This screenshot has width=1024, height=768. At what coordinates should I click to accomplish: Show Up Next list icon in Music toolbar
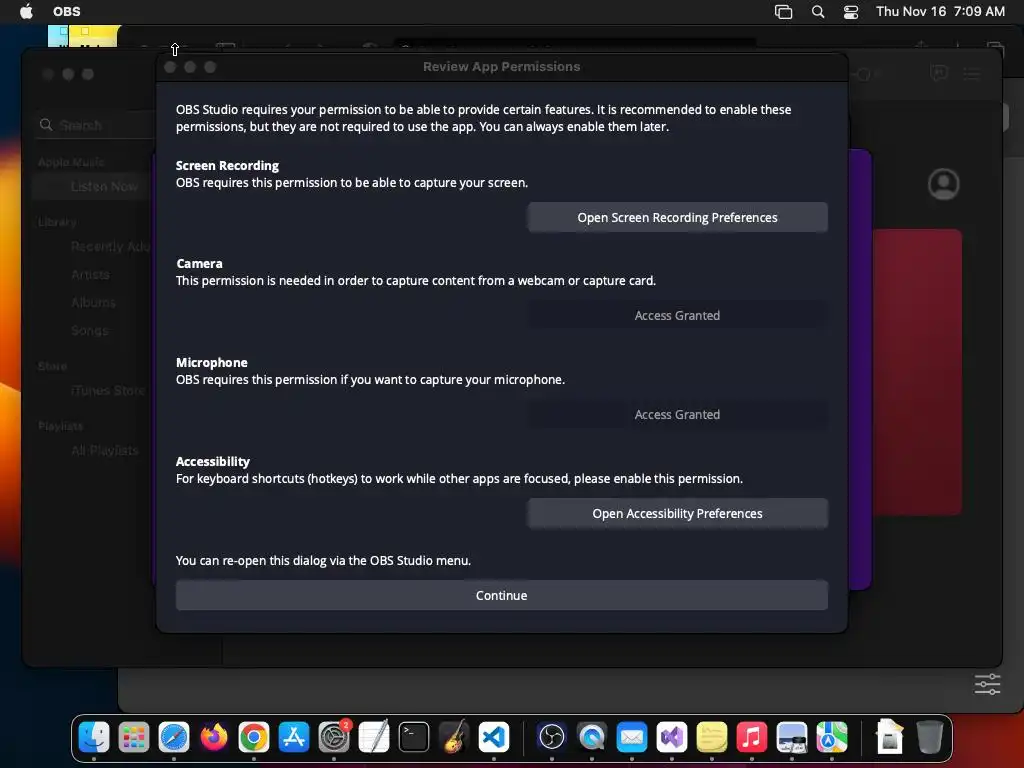click(x=972, y=74)
